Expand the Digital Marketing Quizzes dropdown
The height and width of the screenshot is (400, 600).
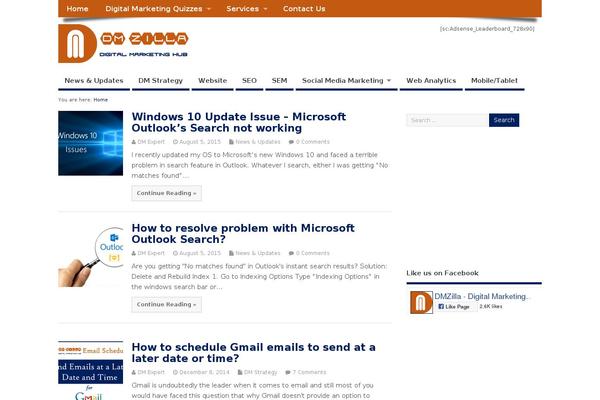point(158,8)
